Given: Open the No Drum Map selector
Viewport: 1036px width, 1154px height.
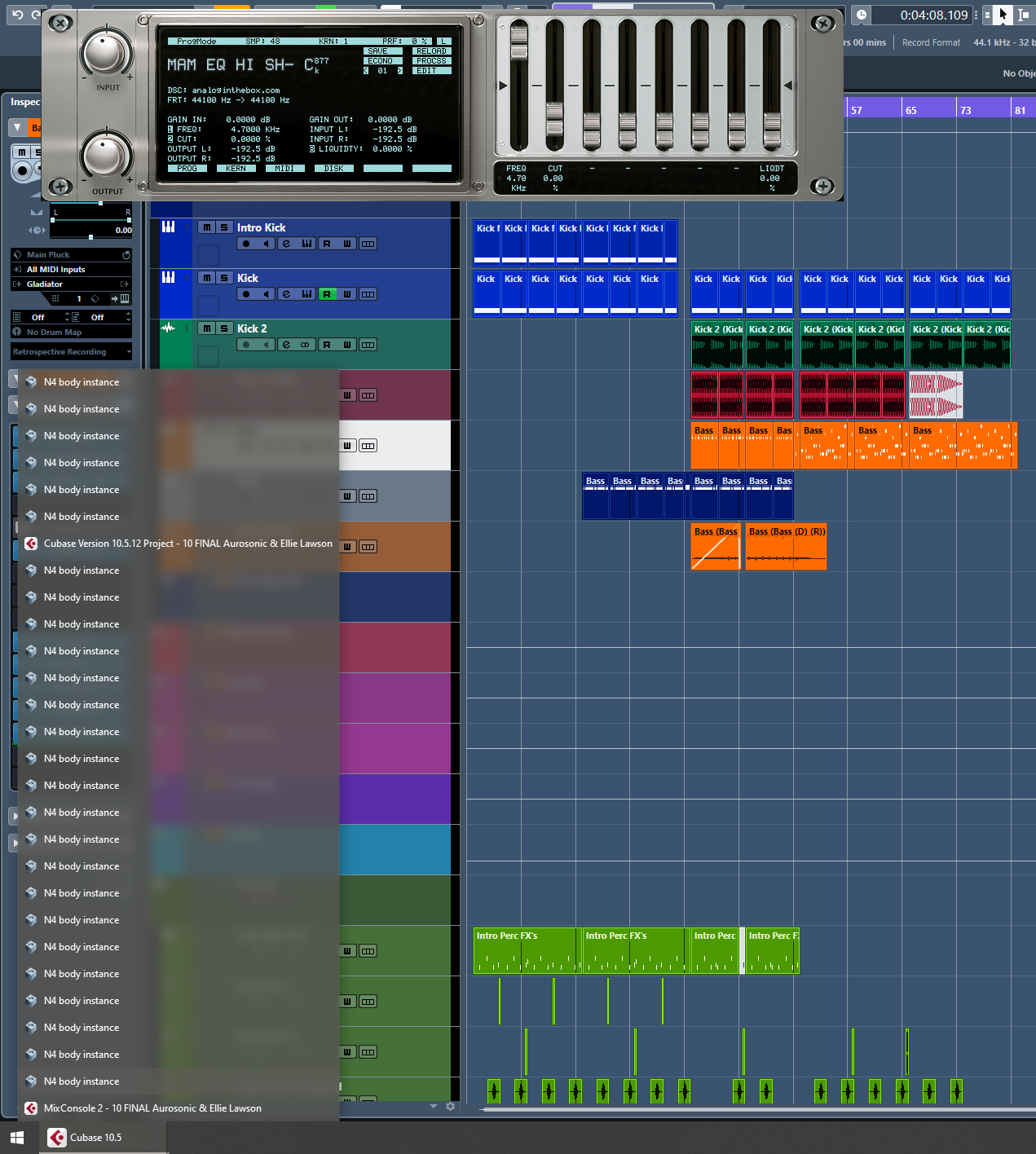Looking at the screenshot, I should coord(71,333).
